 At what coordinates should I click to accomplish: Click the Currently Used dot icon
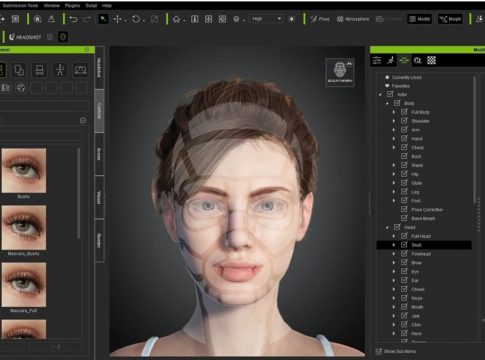coord(387,77)
